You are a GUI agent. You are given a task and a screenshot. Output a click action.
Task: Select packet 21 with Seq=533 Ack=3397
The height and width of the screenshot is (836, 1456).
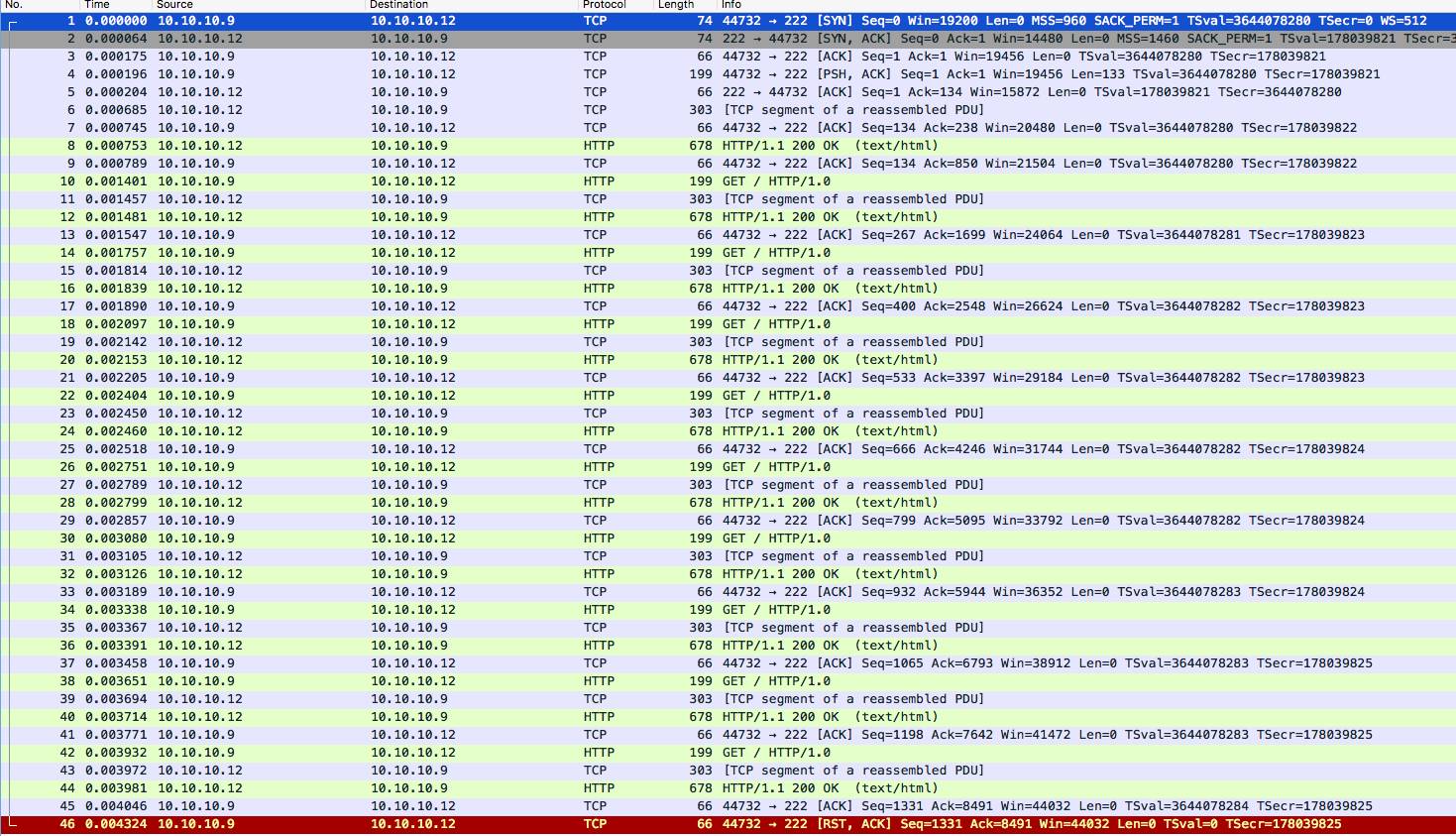coord(728,378)
